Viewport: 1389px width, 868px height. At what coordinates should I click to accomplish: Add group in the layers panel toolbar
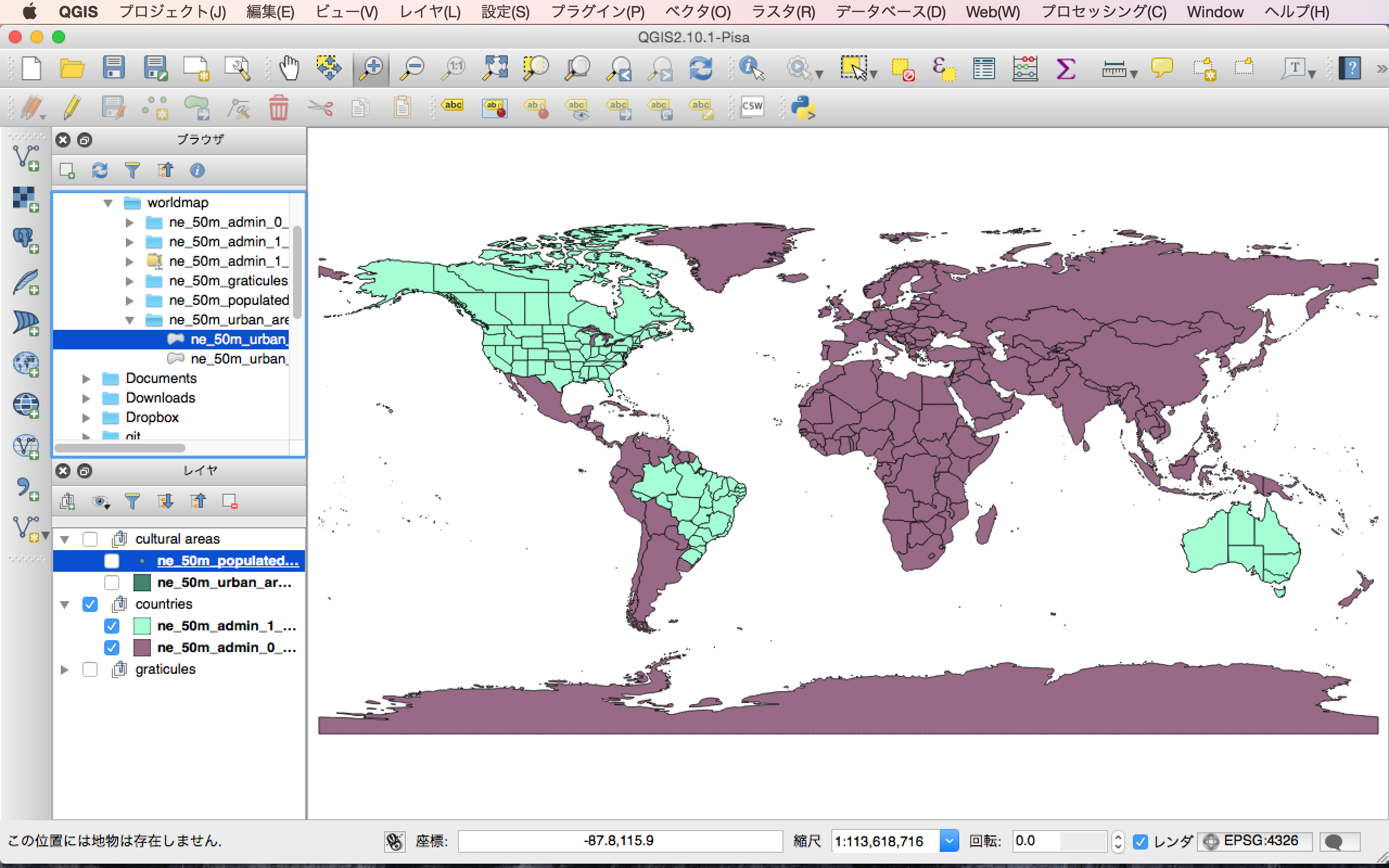click(x=67, y=501)
